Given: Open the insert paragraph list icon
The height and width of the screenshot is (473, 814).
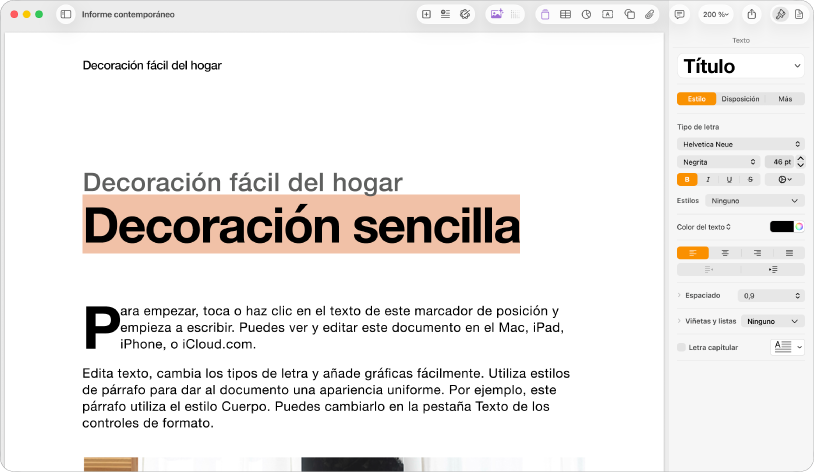Looking at the screenshot, I should 445,15.
